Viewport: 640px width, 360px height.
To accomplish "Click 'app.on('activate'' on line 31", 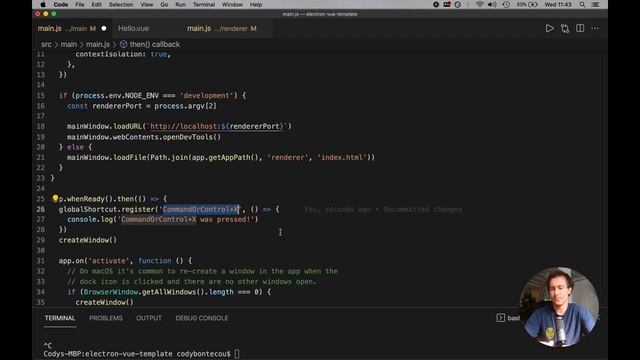I will [x=94, y=261].
